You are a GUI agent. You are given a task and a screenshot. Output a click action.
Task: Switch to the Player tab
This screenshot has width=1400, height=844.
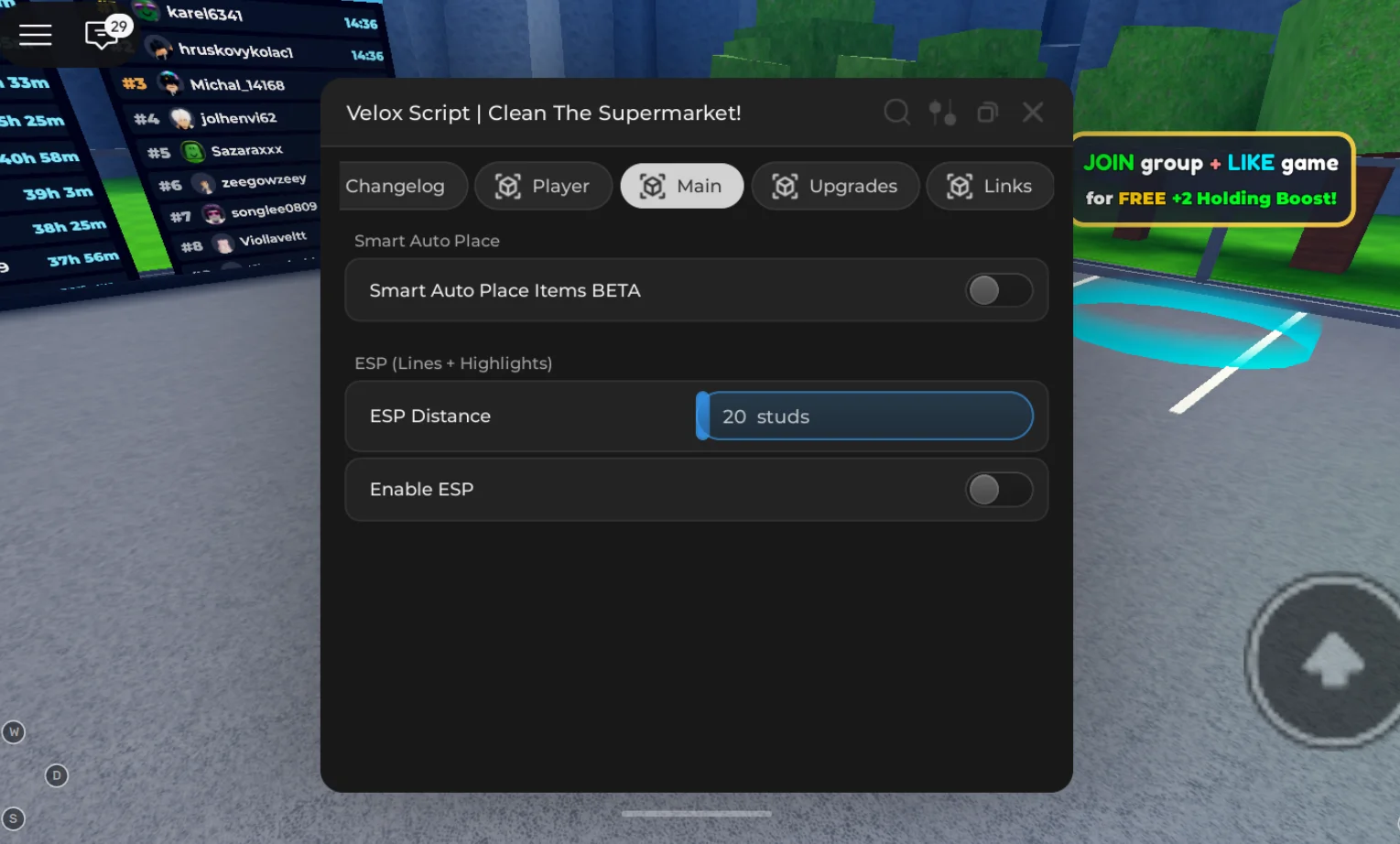(x=543, y=186)
